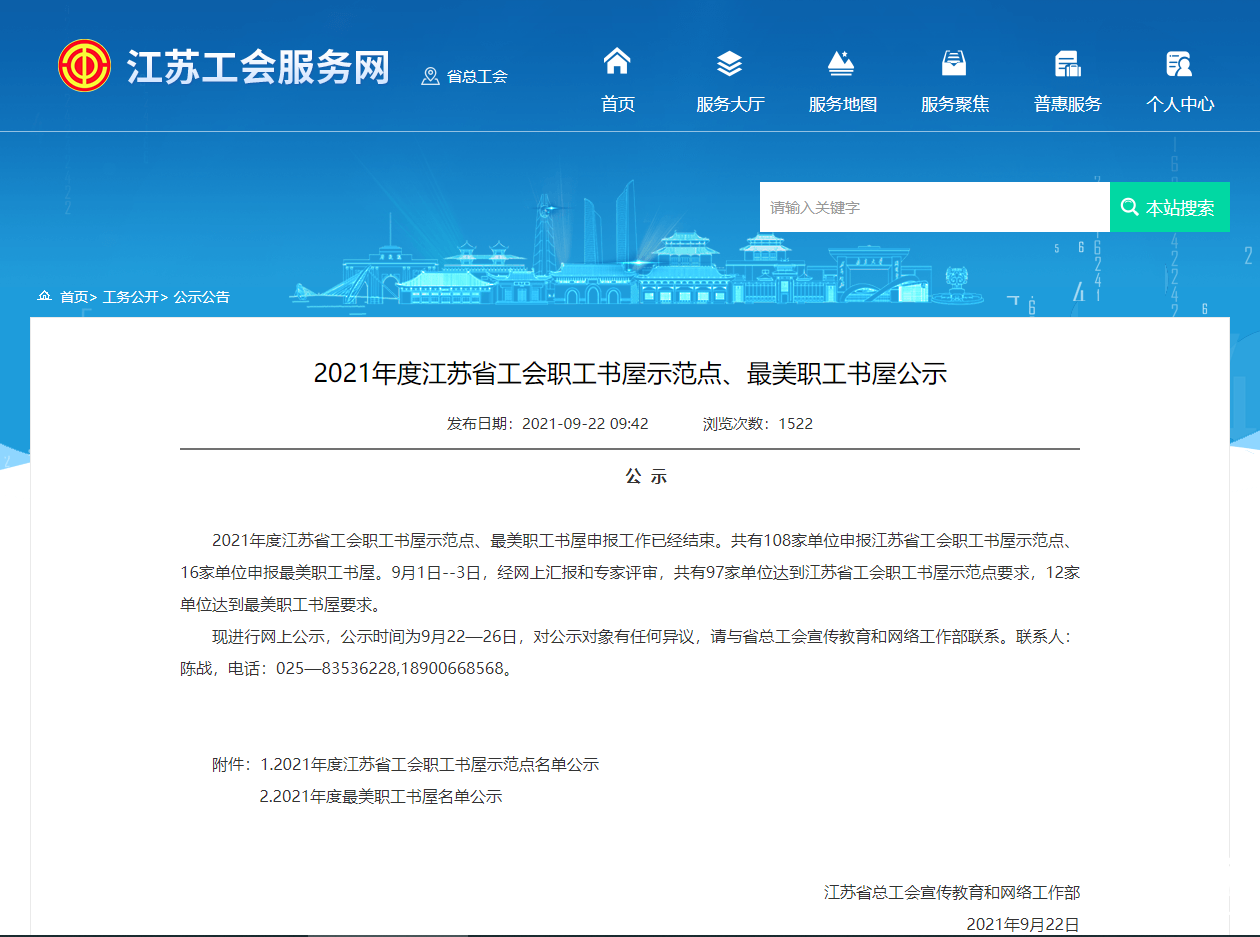Select the 省总工会 location label
The width and height of the screenshot is (1260, 937).
point(477,76)
